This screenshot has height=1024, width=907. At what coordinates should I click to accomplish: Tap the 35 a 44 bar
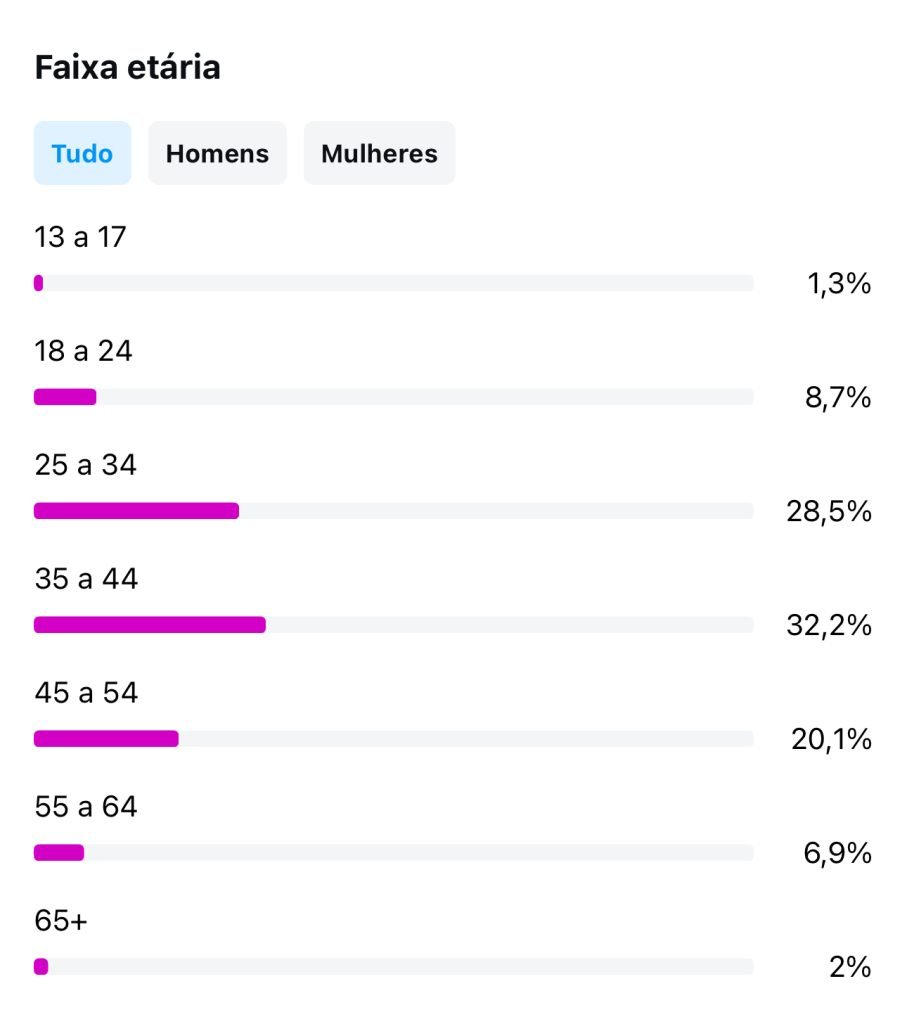(x=150, y=625)
